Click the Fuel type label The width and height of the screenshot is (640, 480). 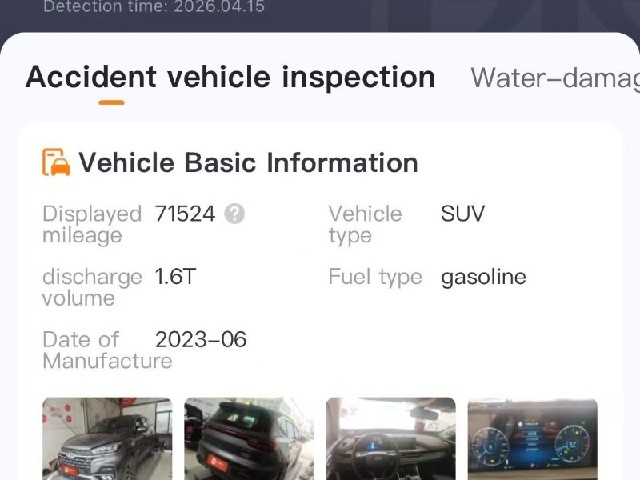pyautogui.click(x=375, y=278)
